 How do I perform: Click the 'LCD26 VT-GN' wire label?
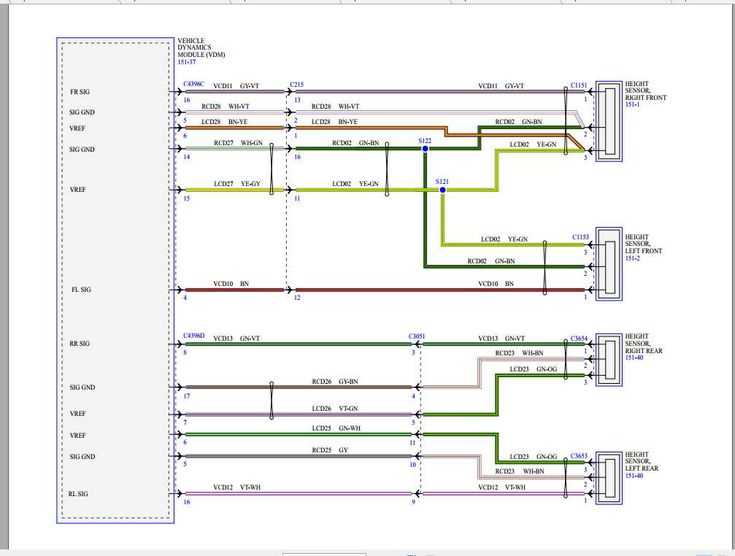(335, 408)
